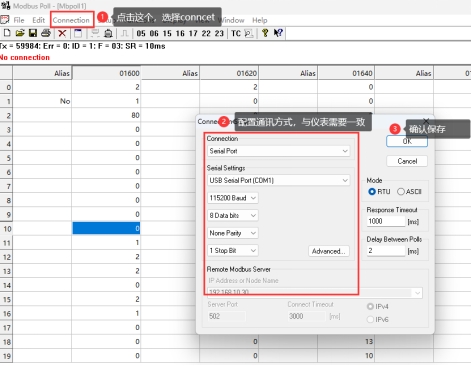This screenshot has height=366, width=471.
Task: Click the 23 function toolbar button
Action: click(219, 33)
